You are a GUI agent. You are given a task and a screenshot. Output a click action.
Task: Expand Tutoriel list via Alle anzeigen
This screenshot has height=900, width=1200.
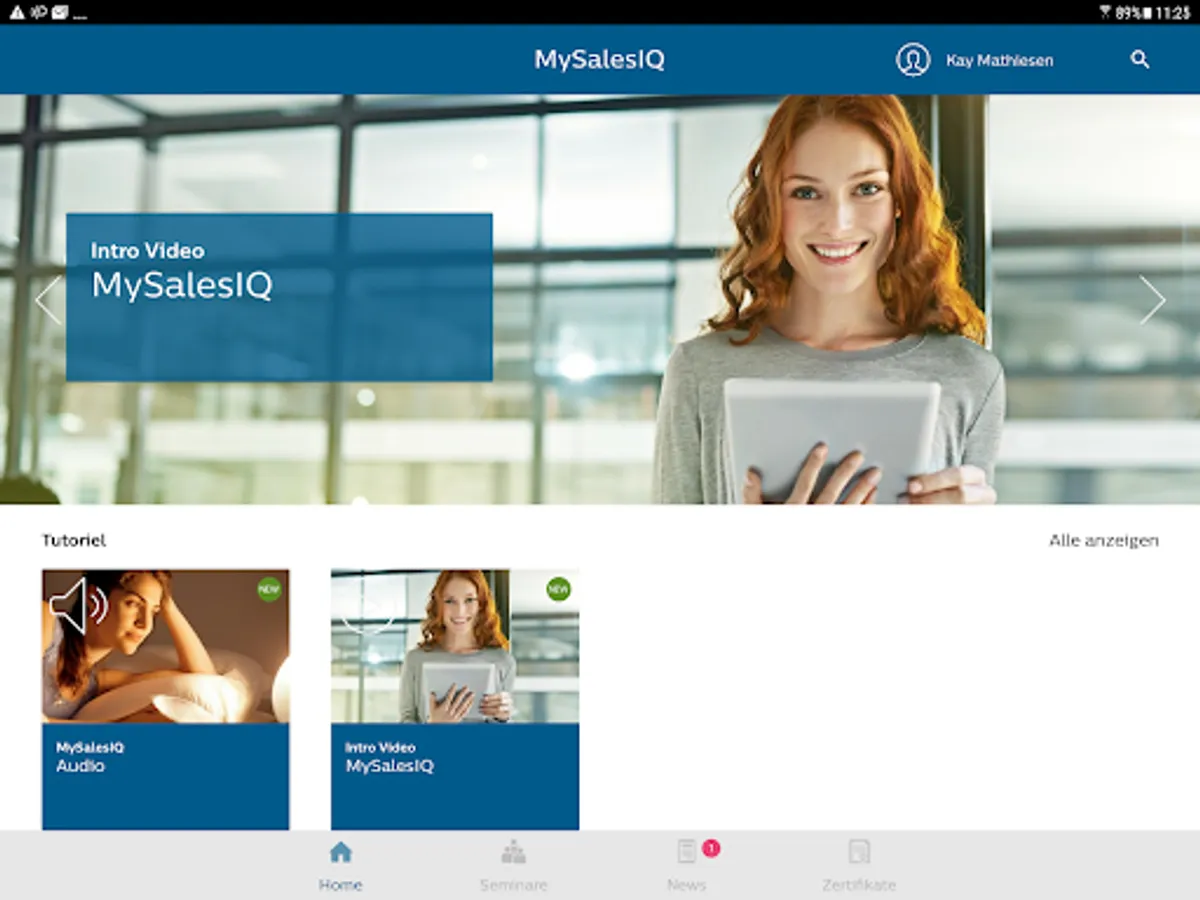[1103, 540]
